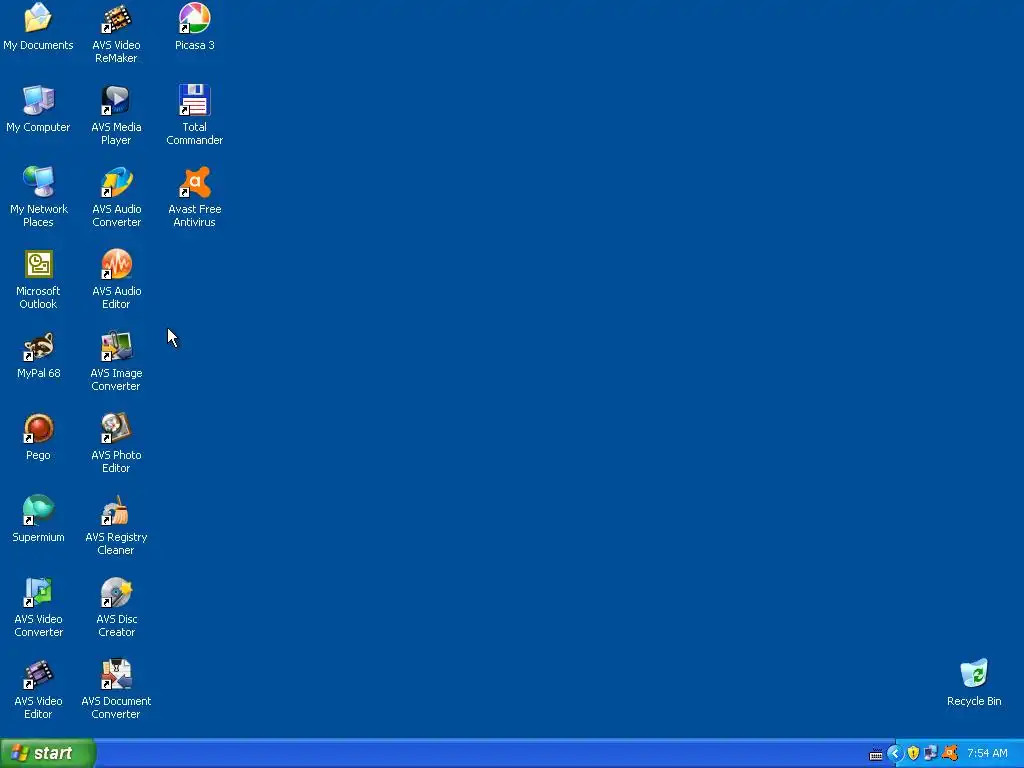Open the Start menu
The image size is (1024, 768).
[x=47, y=753]
